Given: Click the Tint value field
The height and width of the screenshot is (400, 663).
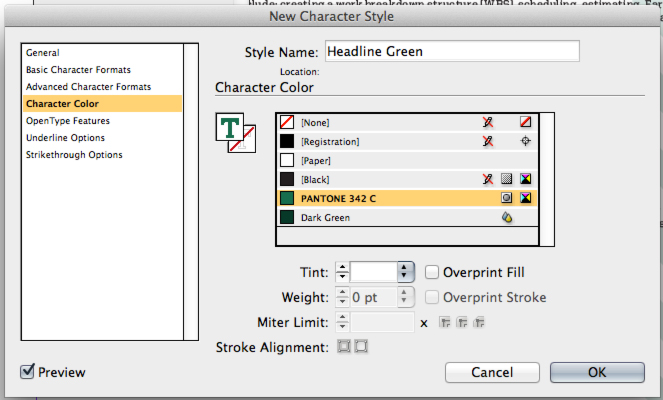Looking at the screenshot, I should point(374,272).
